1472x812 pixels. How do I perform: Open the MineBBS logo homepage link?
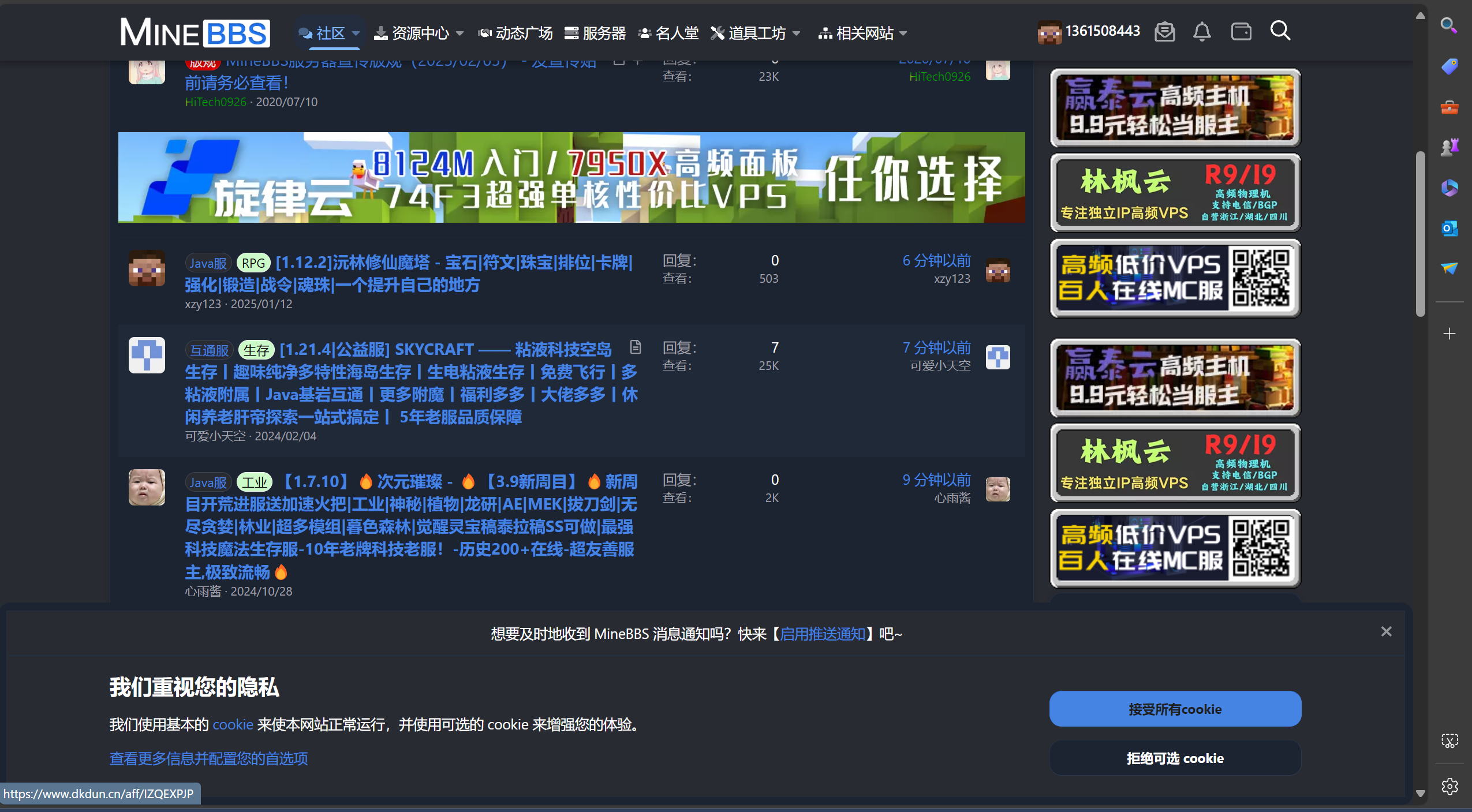click(195, 32)
